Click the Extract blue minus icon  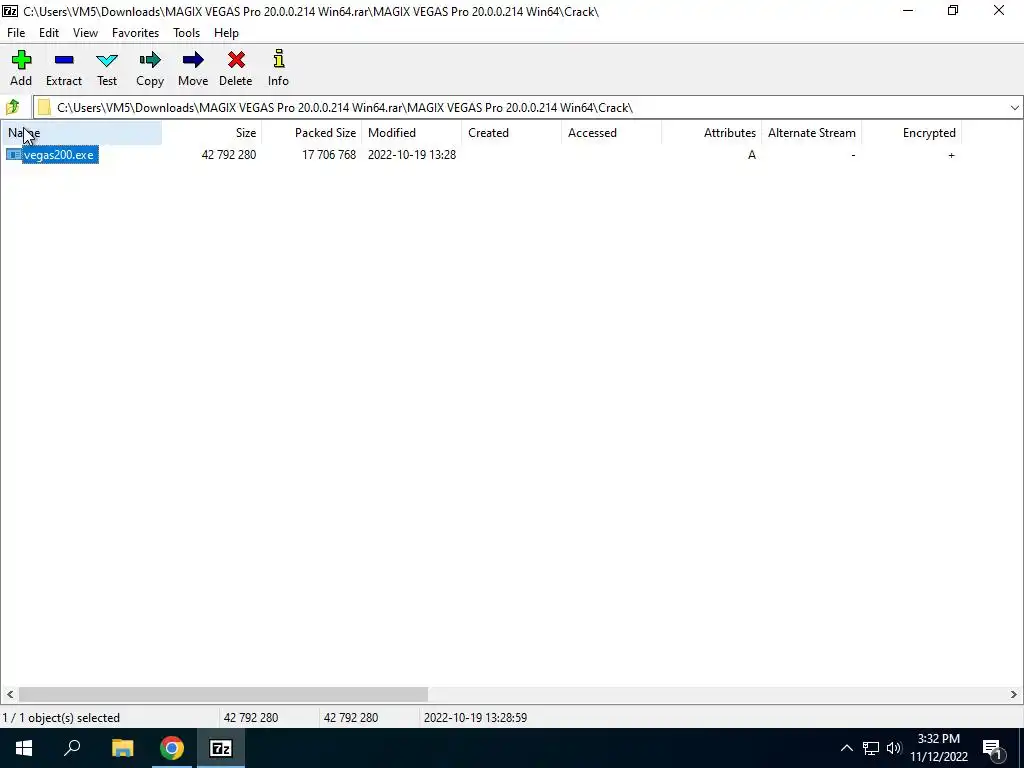tap(64, 60)
